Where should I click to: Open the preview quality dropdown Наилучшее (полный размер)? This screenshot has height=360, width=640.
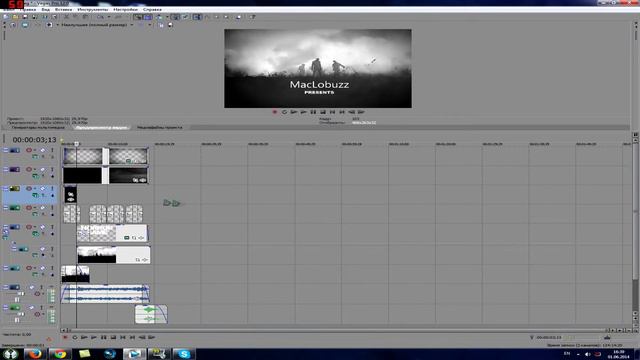[97, 25]
